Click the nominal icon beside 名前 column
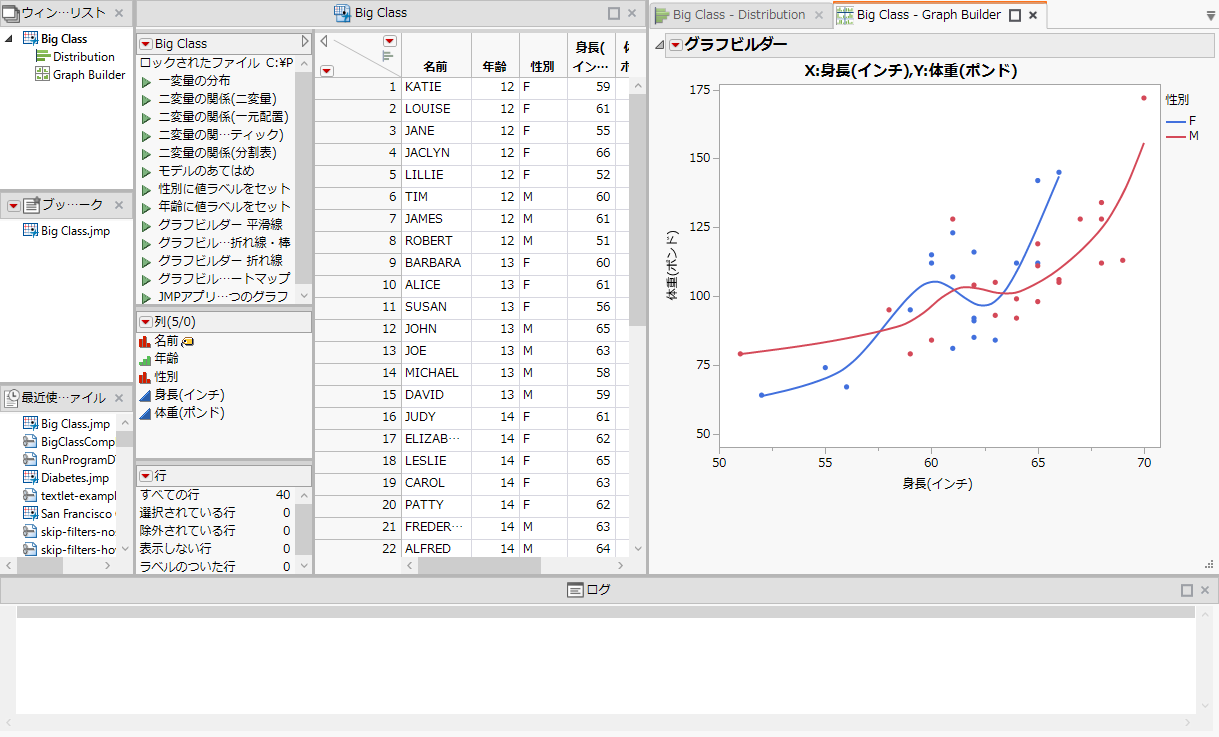Viewport: 1219px width, 737px height. coord(145,341)
